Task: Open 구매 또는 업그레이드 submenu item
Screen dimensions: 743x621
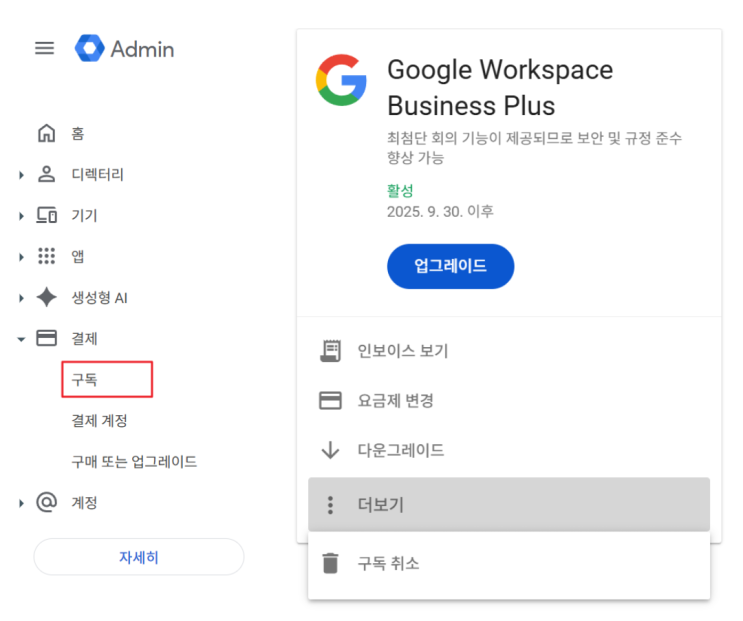Action: click(x=134, y=461)
